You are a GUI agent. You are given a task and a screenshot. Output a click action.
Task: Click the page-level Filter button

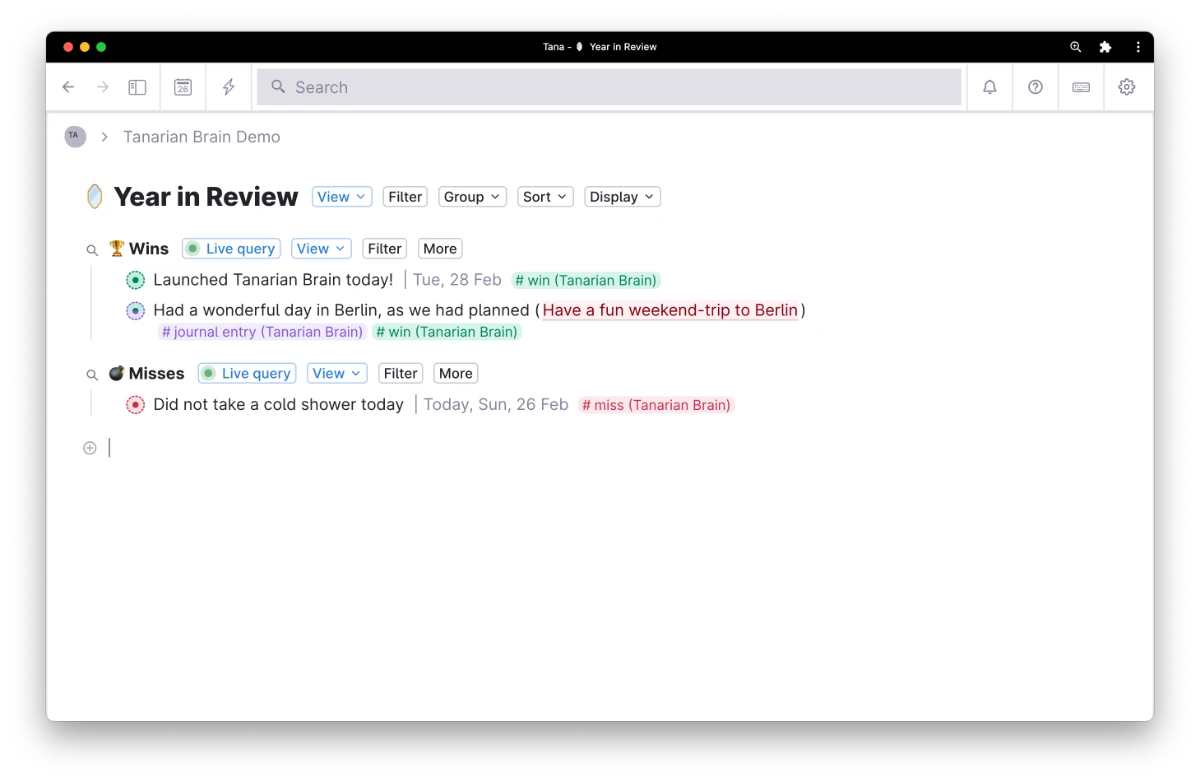point(405,197)
